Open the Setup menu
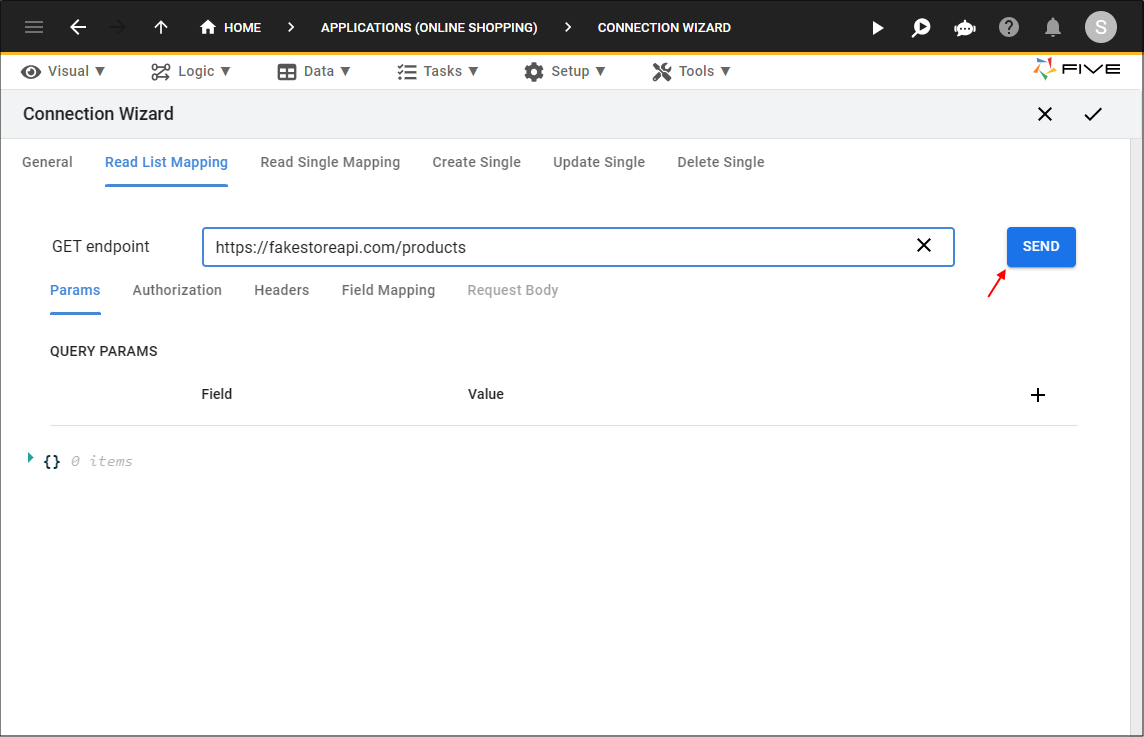 tap(565, 72)
